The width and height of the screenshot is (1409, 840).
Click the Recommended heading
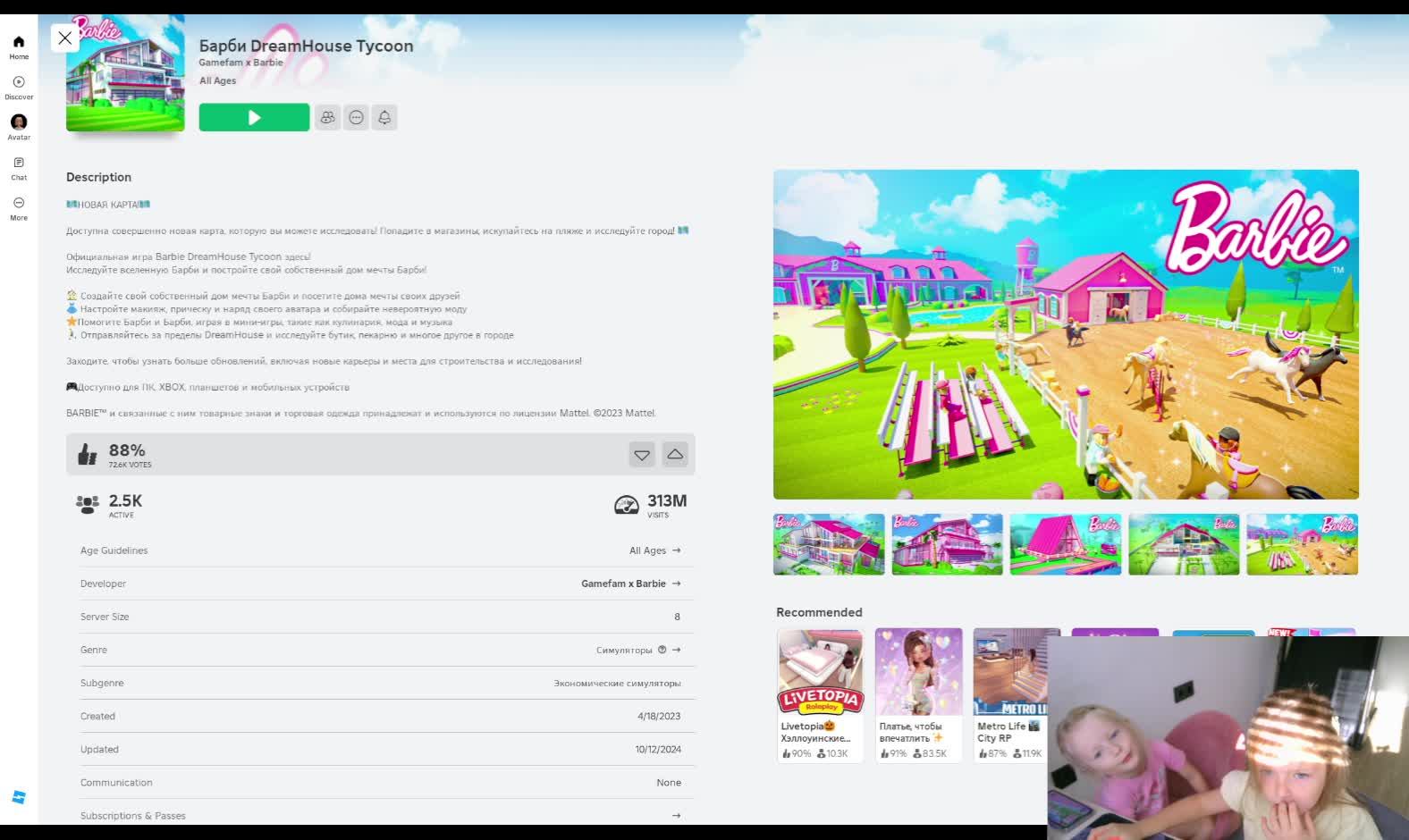pyautogui.click(x=819, y=612)
